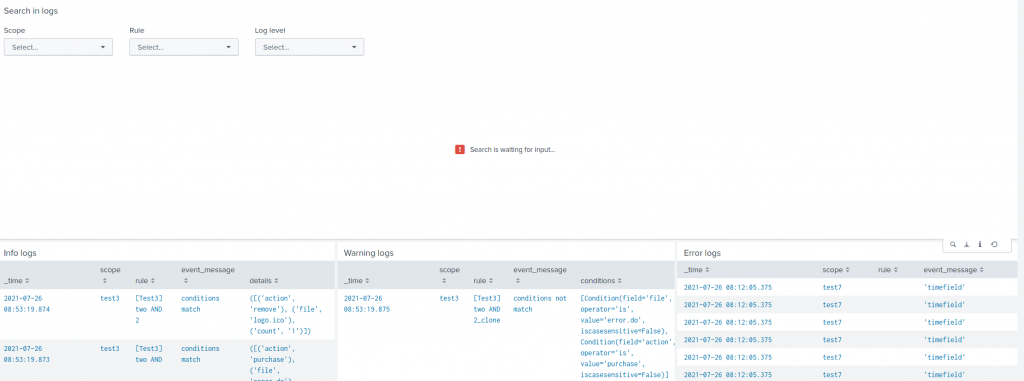This screenshot has width=1024, height=381.
Task: Click '[Test3] two AND 2' rule in Info logs
Action: coord(149,309)
